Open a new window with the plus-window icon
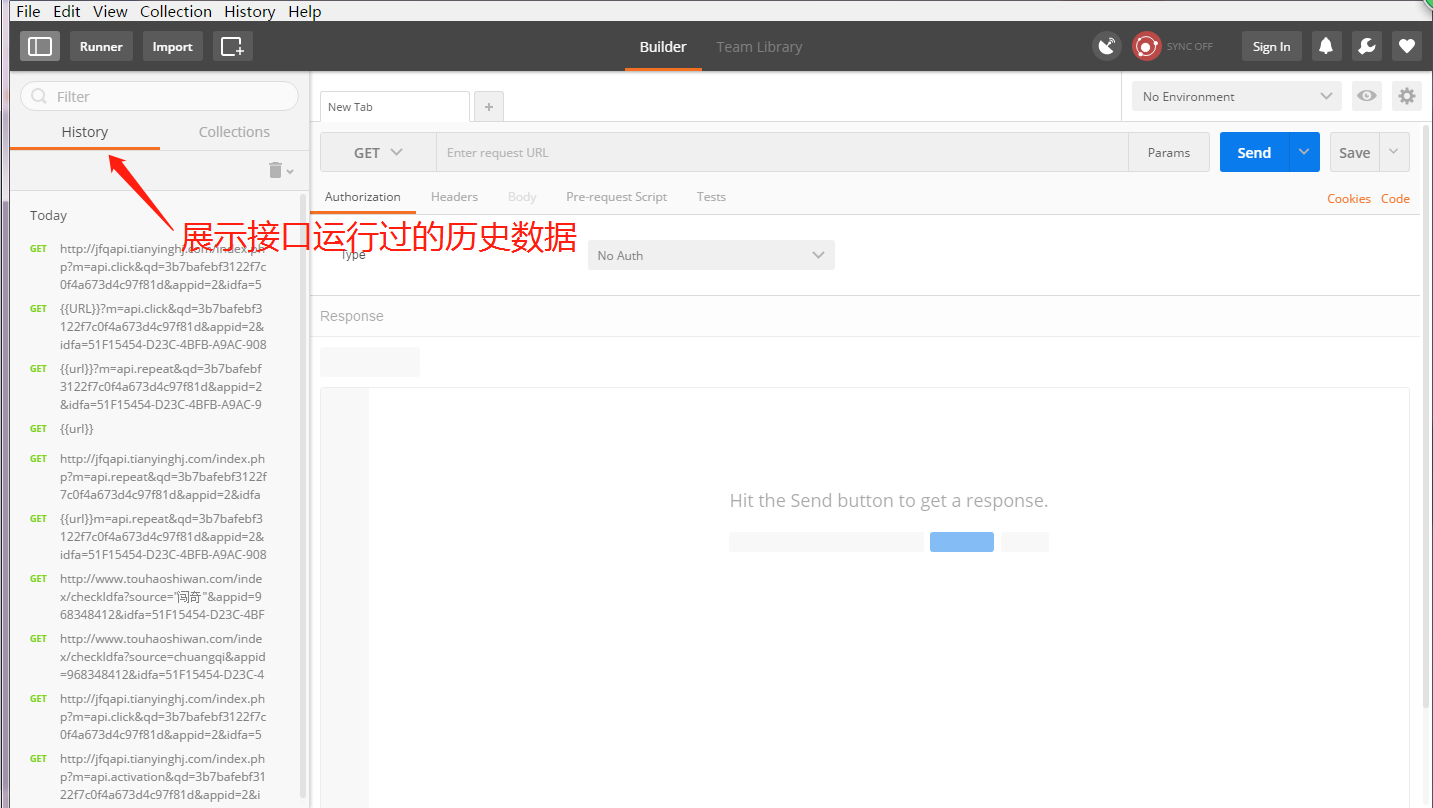Screen dimensions: 1433x808 pos(232,46)
